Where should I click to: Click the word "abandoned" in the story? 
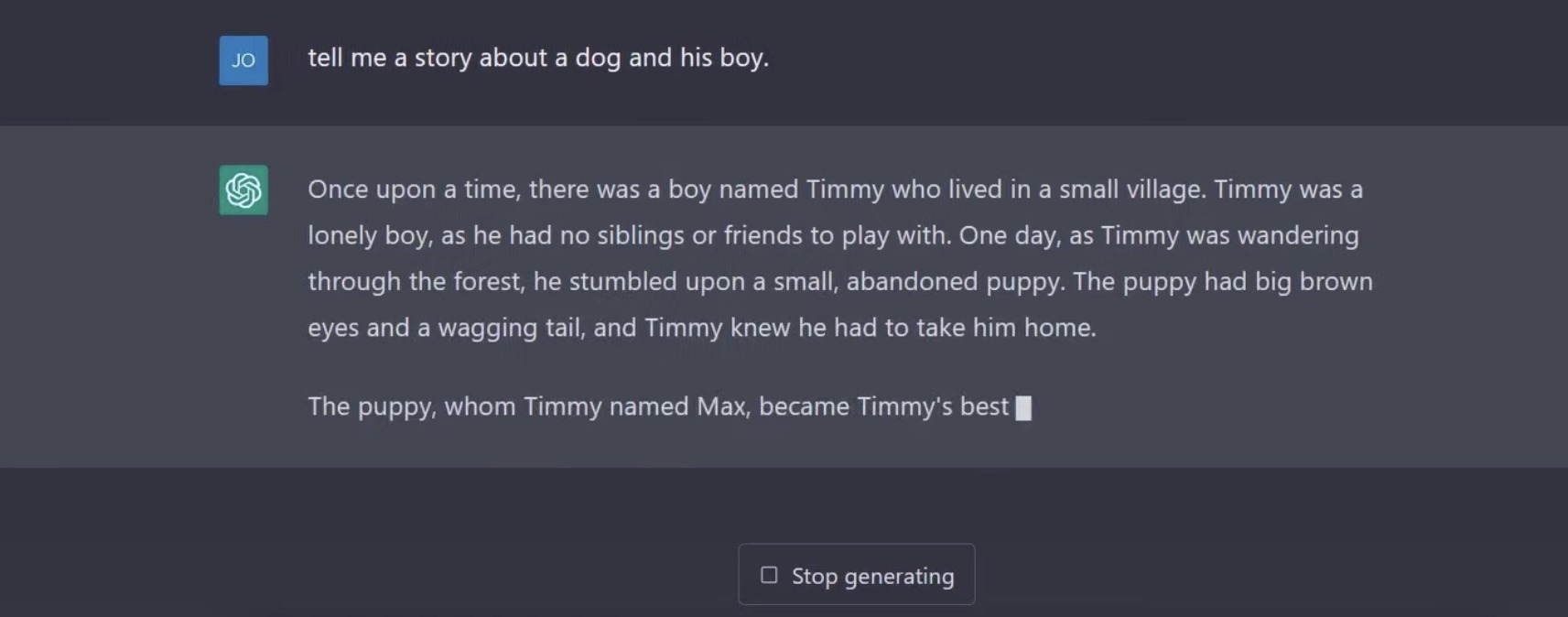tap(913, 282)
